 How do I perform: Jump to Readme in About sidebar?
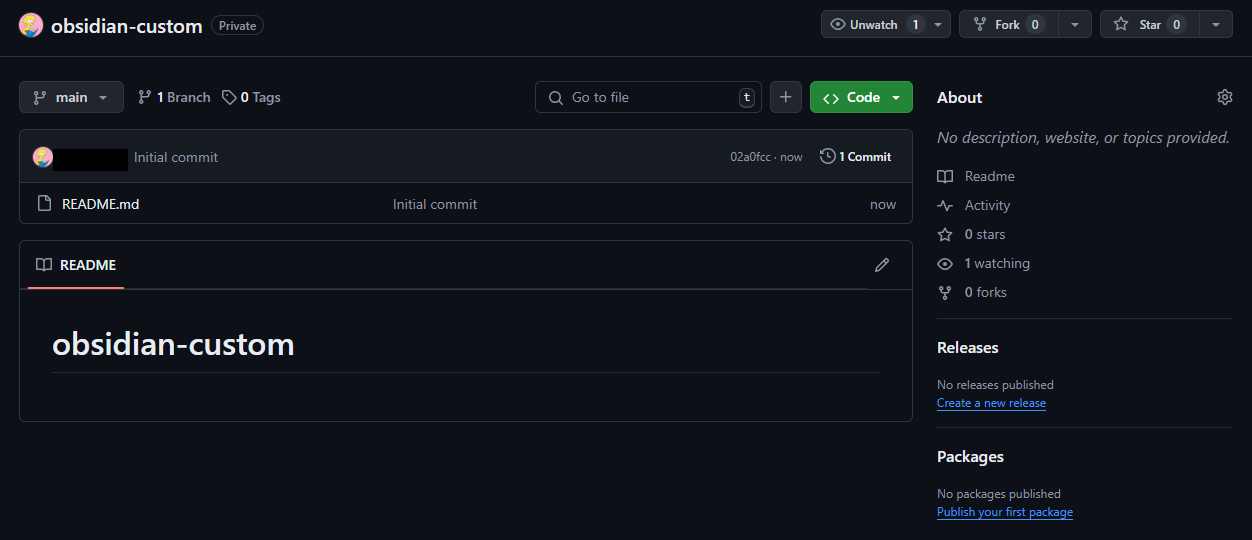(976, 176)
